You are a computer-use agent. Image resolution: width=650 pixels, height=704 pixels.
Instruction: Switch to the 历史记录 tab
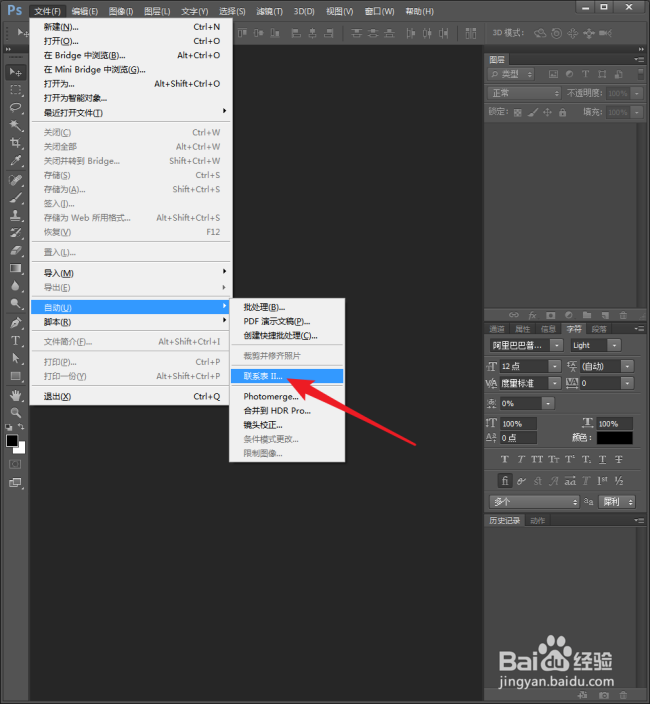point(505,520)
